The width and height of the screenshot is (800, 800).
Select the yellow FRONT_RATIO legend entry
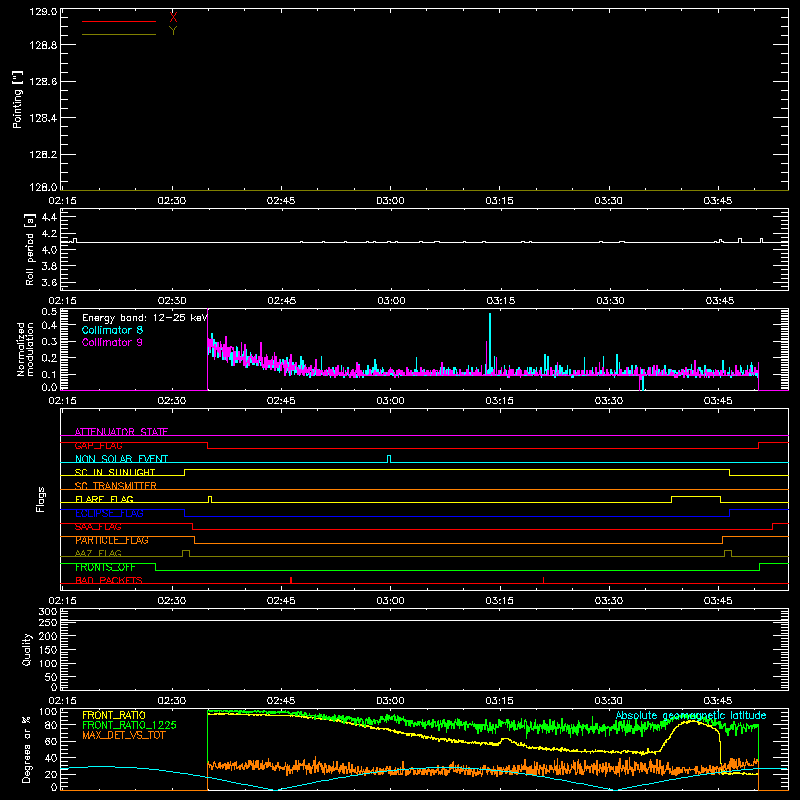pyautogui.click(x=114, y=715)
